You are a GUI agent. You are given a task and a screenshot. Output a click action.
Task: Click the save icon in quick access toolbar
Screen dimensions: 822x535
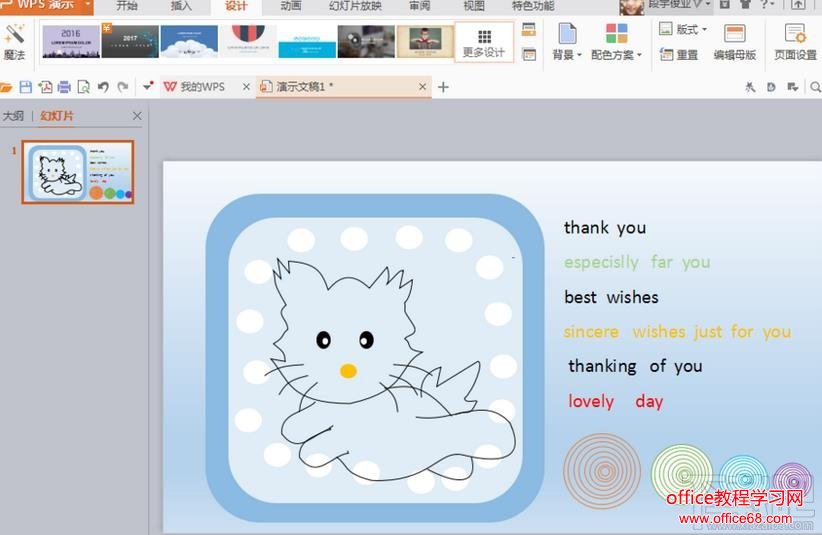click(x=26, y=87)
